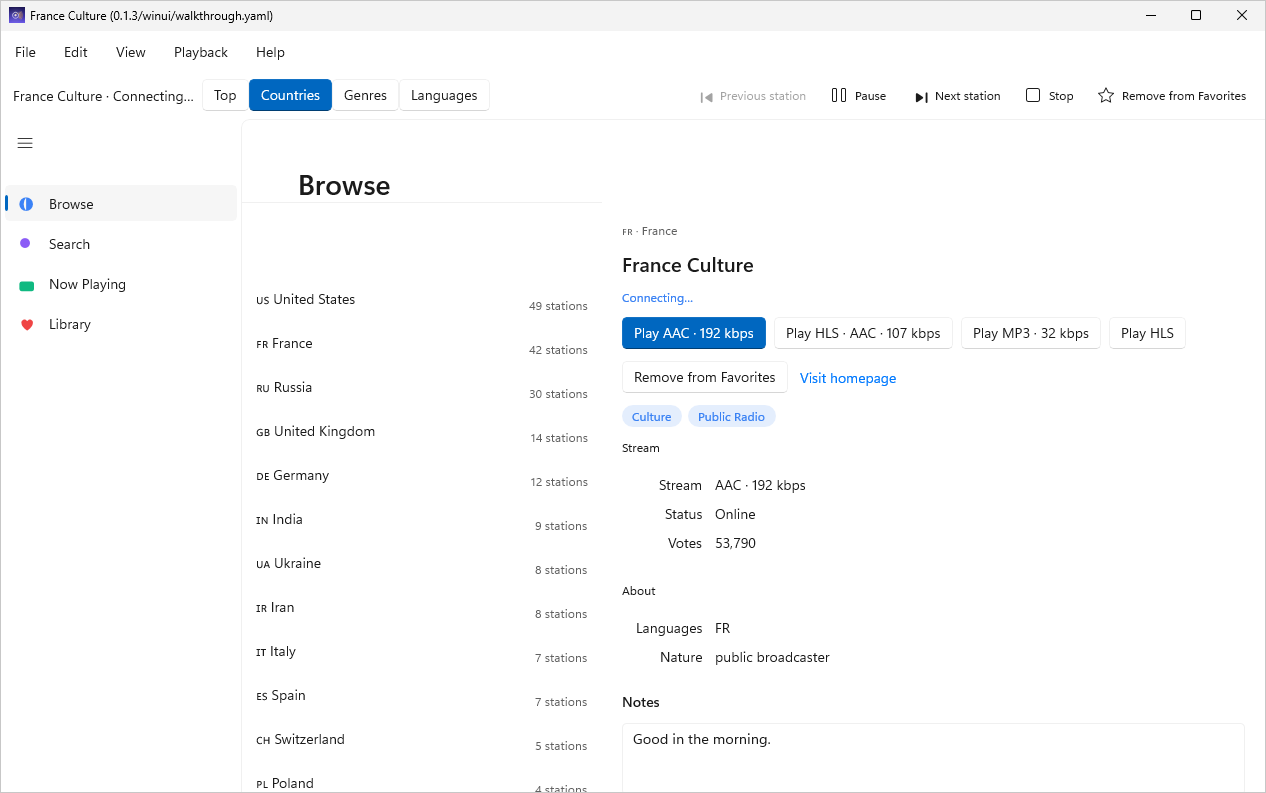
Task: Click the green Now Playing icon
Action: point(26,285)
